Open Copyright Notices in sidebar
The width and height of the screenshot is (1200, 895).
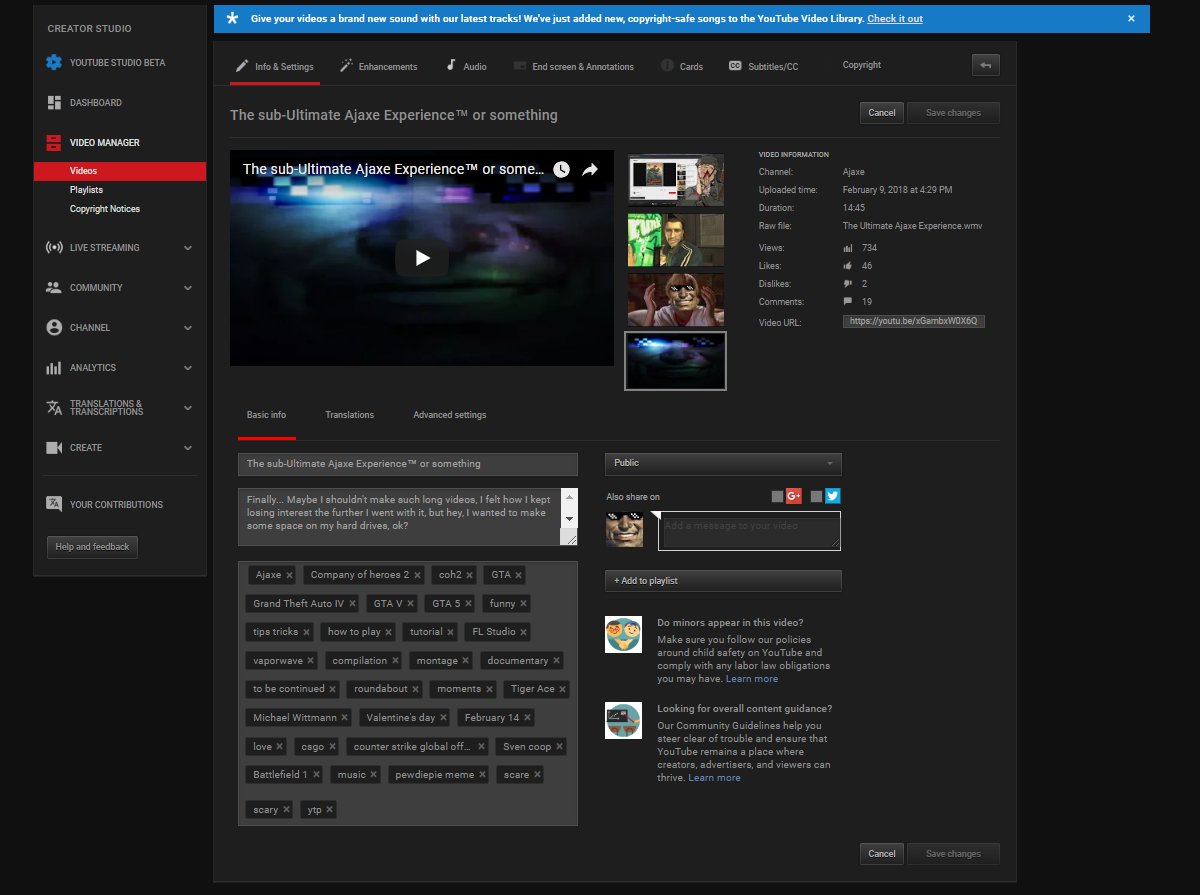click(x=105, y=209)
